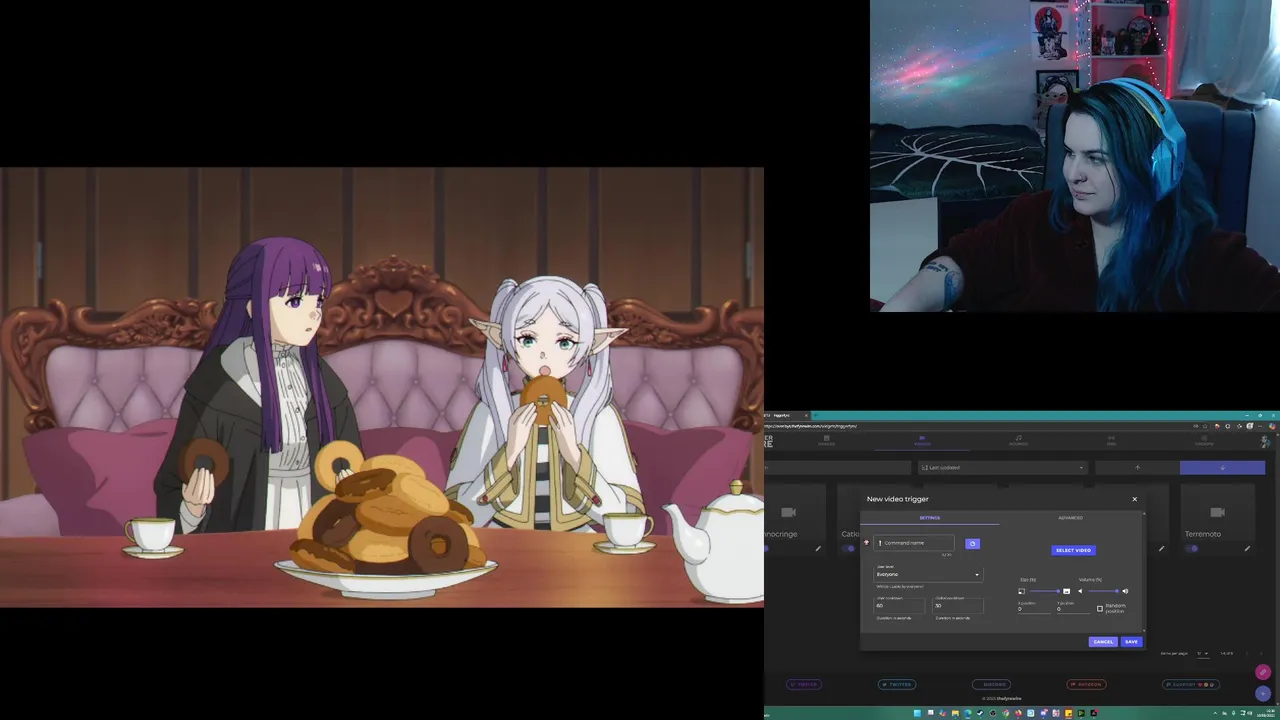
Task: Show hidden system tray icons
Action: [x=1215, y=713]
